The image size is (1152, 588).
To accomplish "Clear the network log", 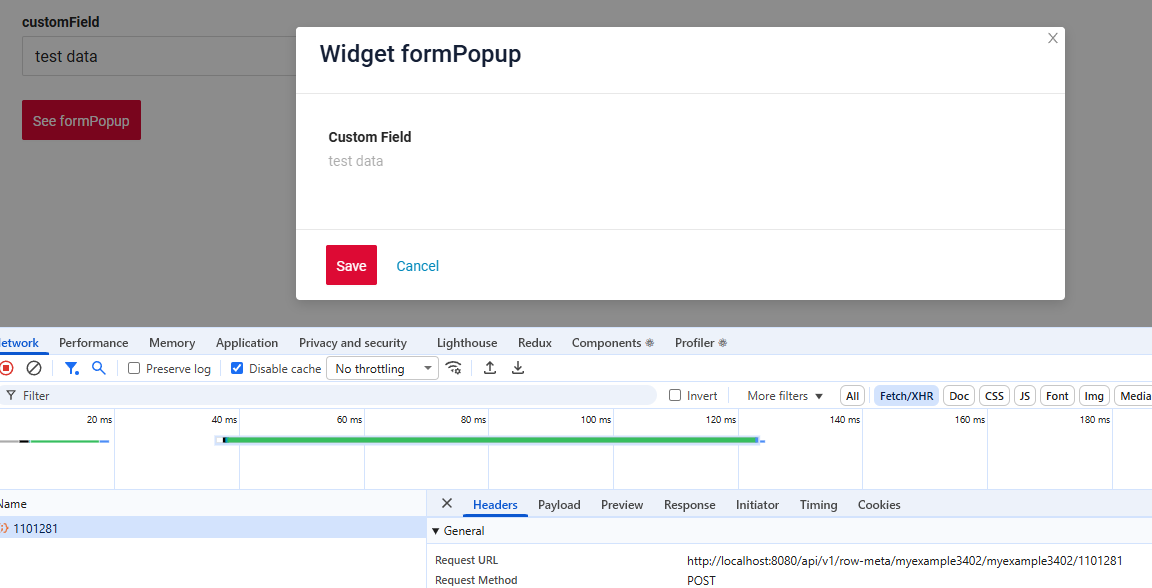I will 34,368.
